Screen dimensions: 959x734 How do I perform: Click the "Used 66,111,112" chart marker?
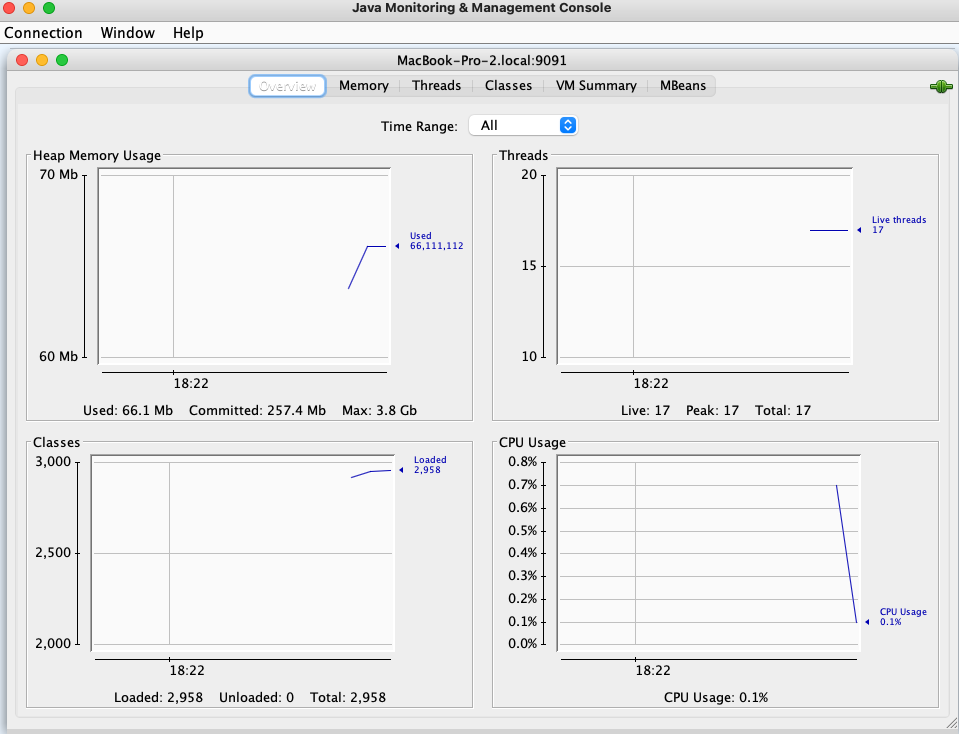433,241
